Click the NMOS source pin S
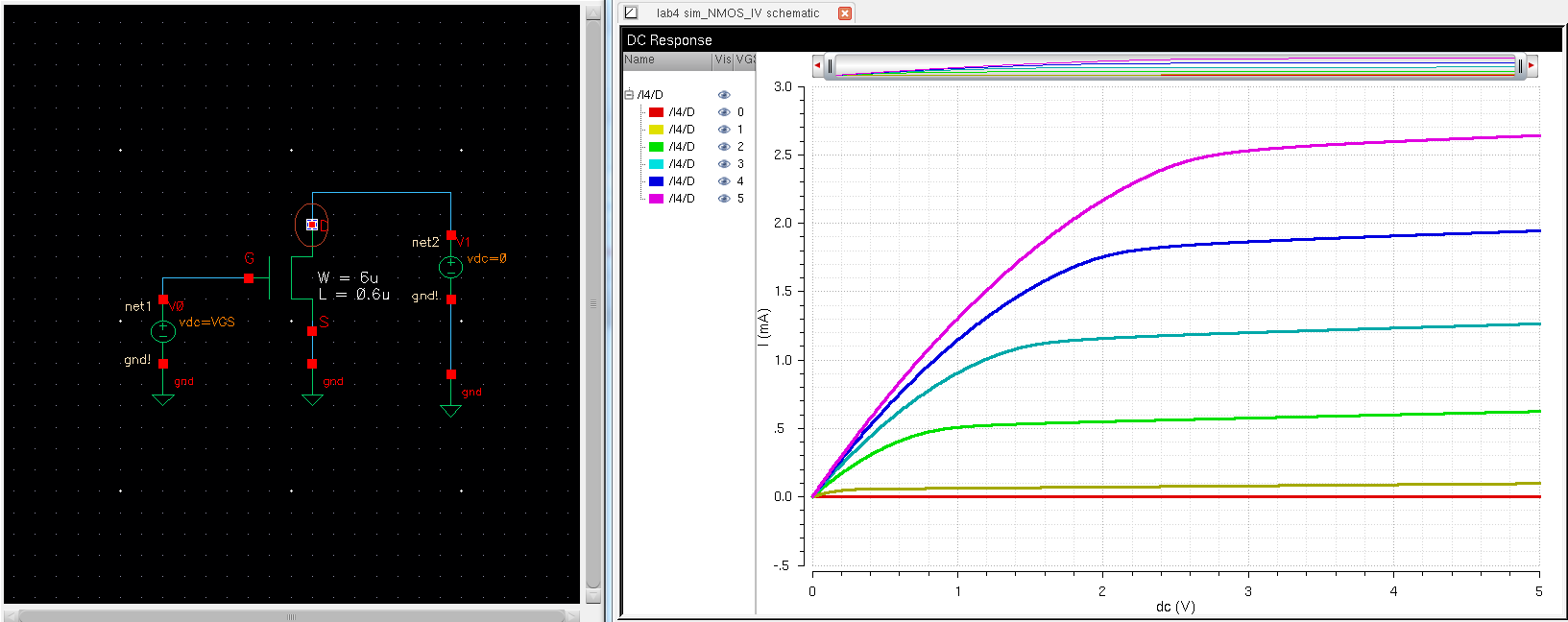This screenshot has height=622, width=1568. tap(312, 331)
